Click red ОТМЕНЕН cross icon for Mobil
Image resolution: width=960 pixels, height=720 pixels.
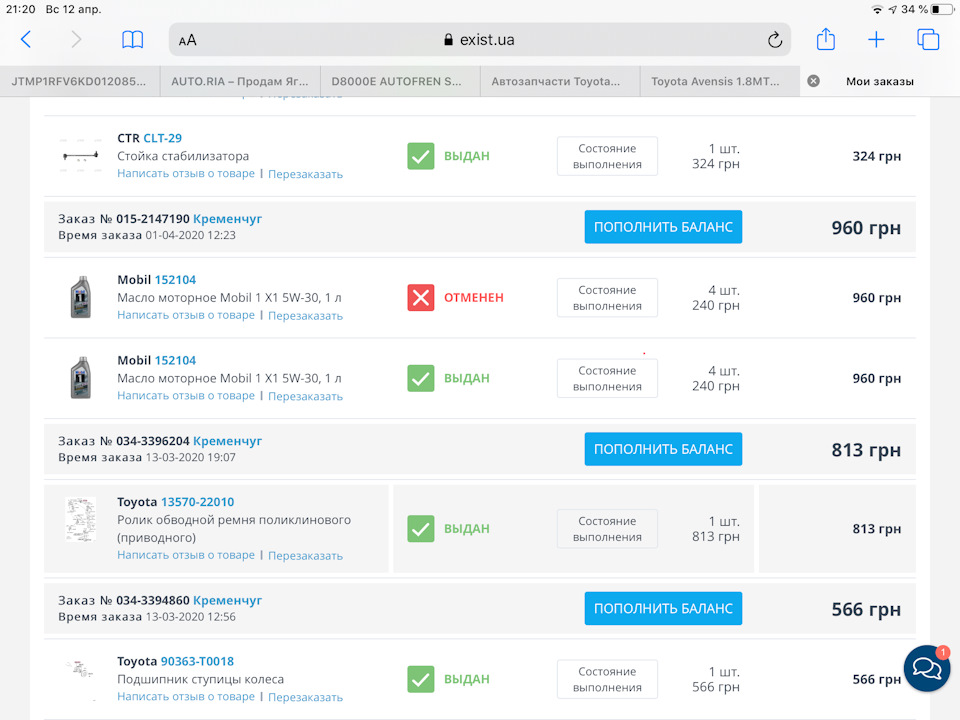(421, 298)
